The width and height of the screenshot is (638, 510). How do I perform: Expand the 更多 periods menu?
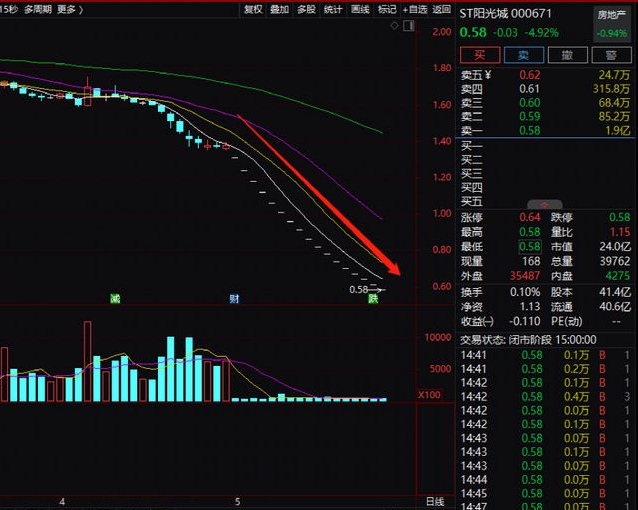pyautogui.click(x=70, y=9)
